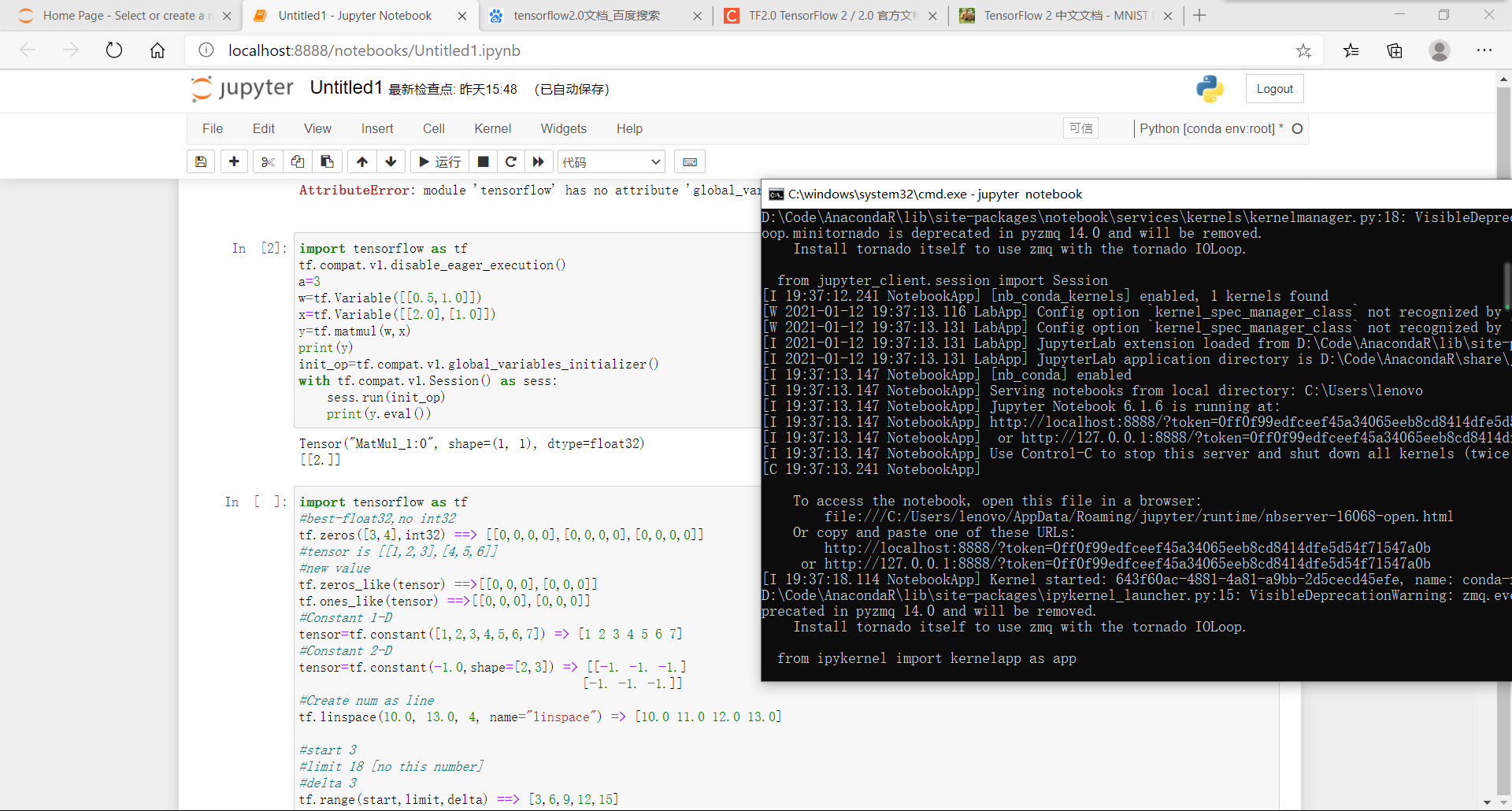
Task: Save notebook with the floppy disk icon
Action: tap(201, 162)
